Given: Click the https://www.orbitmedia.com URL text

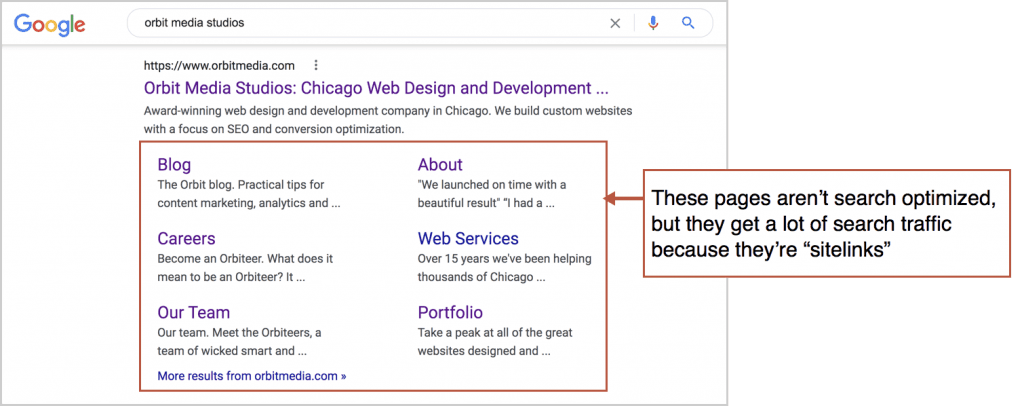Looking at the screenshot, I should pos(219,65).
